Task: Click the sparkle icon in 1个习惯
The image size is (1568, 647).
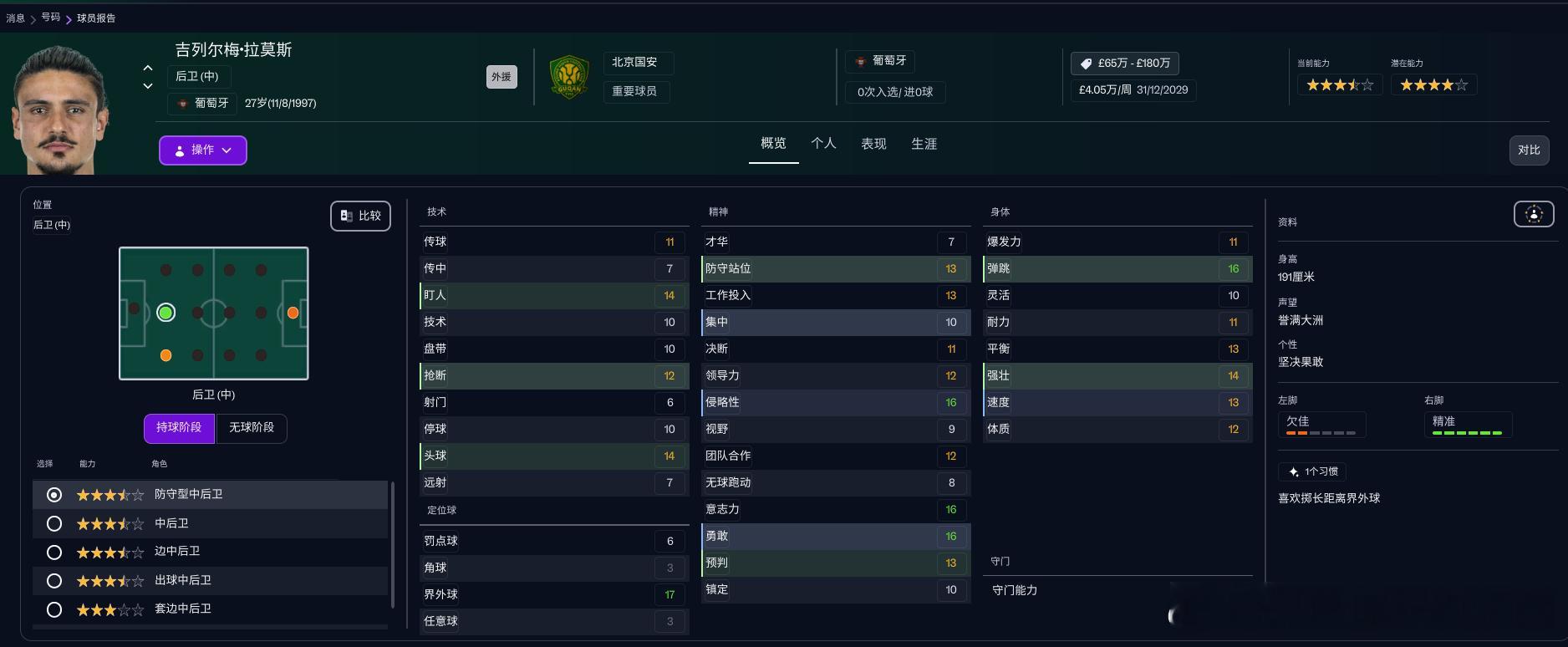Action: 1293,471
